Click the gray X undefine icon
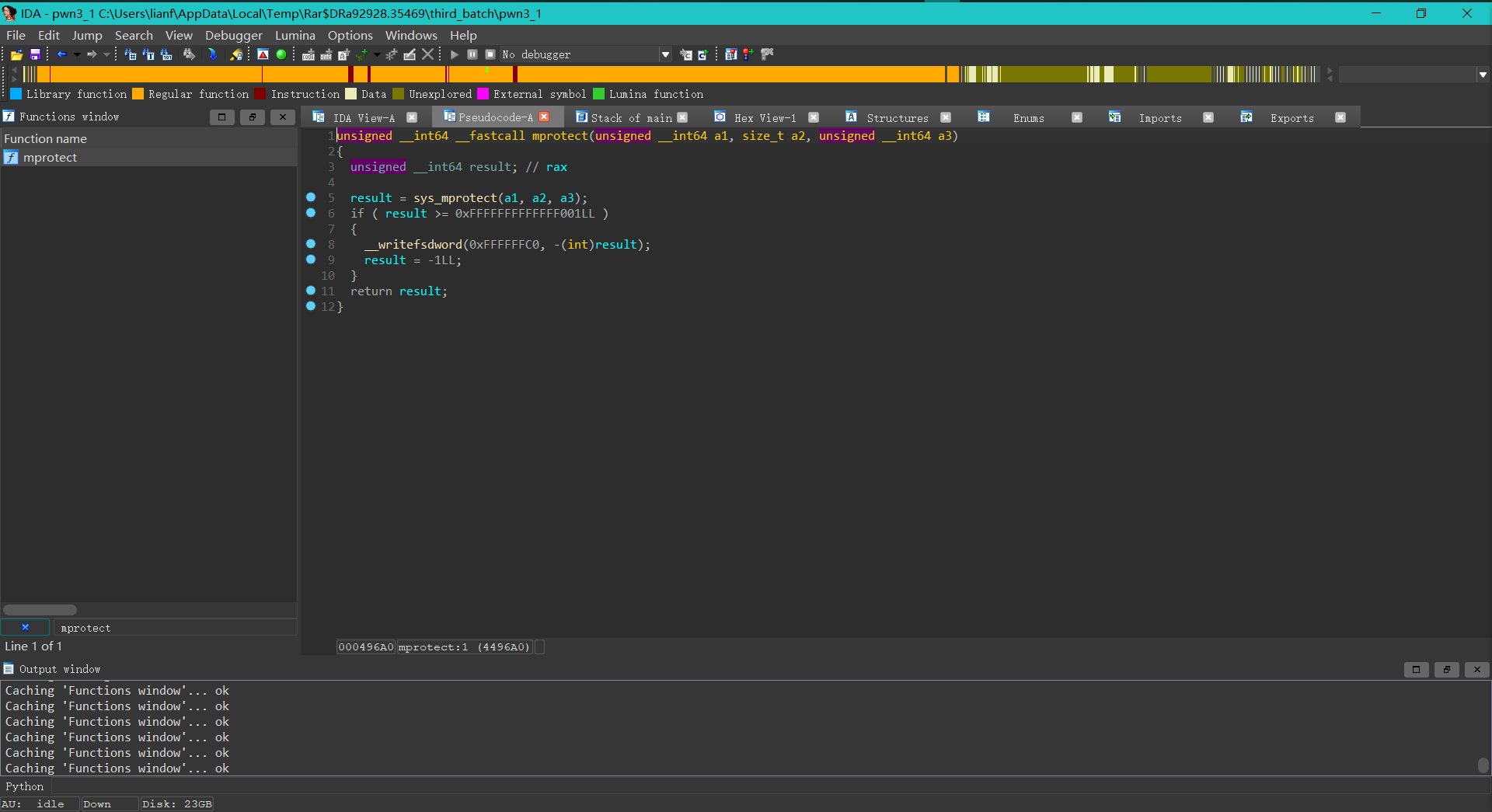 [427, 54]
